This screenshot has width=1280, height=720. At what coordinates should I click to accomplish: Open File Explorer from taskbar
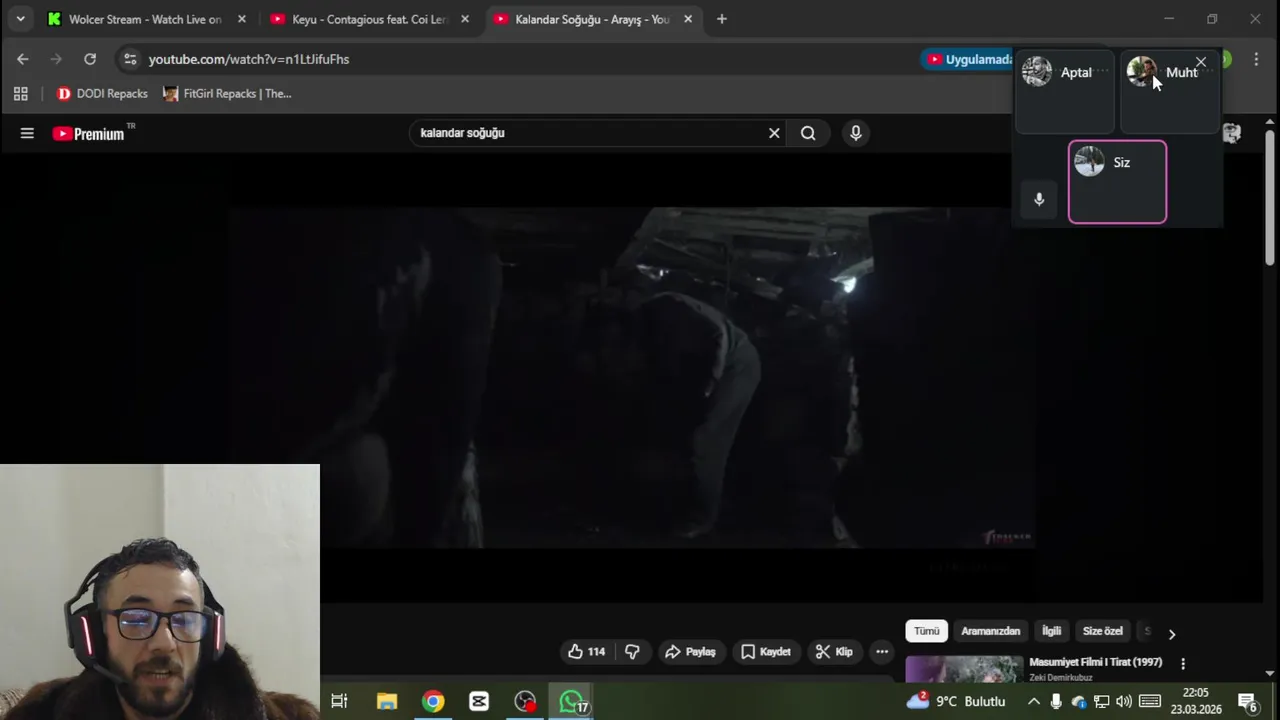387,701
